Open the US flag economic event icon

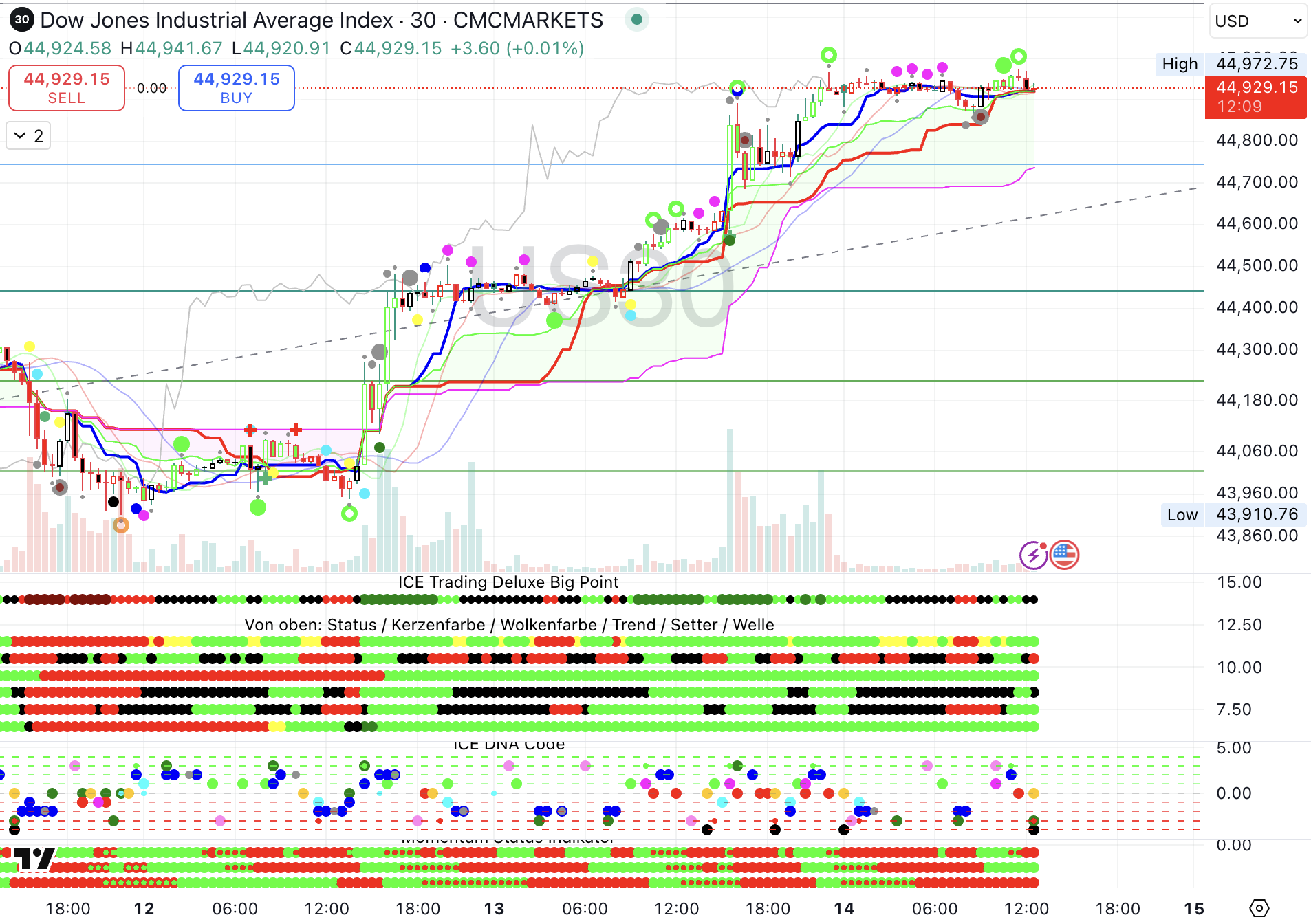(1064, 555)
